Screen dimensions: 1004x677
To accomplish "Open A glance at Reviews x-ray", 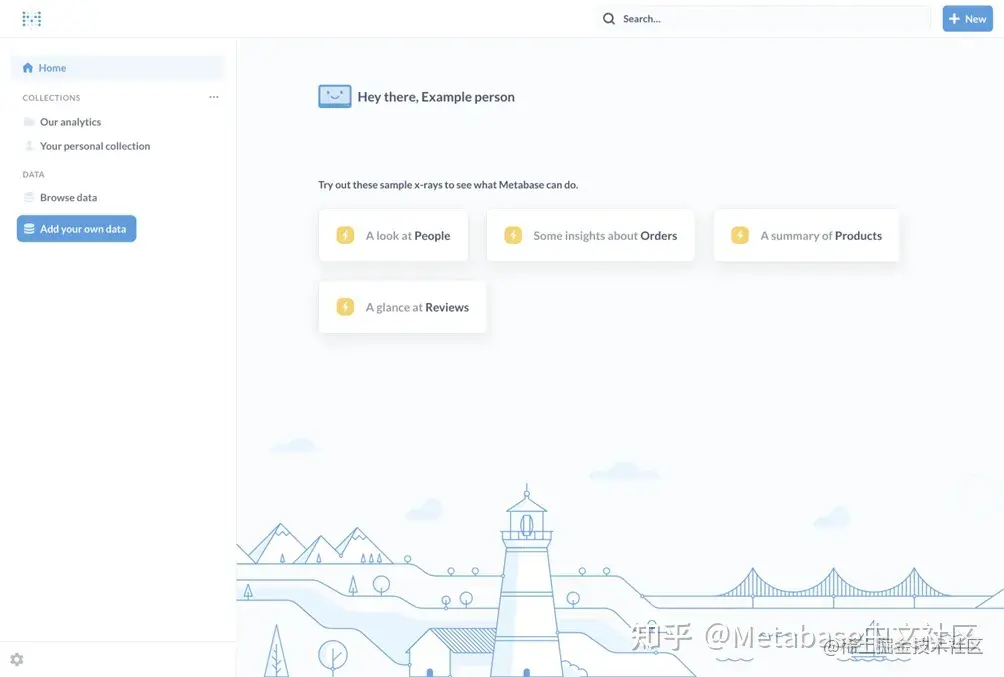I will tap(403, 307).
